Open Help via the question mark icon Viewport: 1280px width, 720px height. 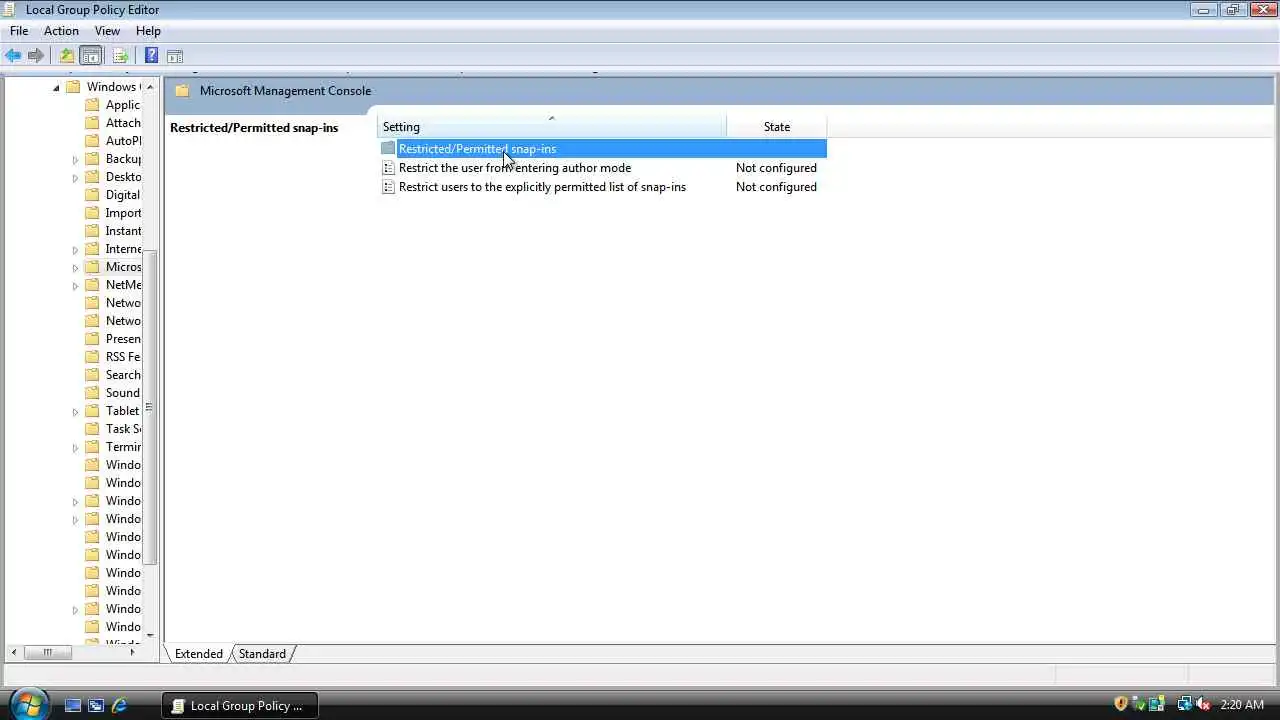pyautogui.click(x=151, y=56)
